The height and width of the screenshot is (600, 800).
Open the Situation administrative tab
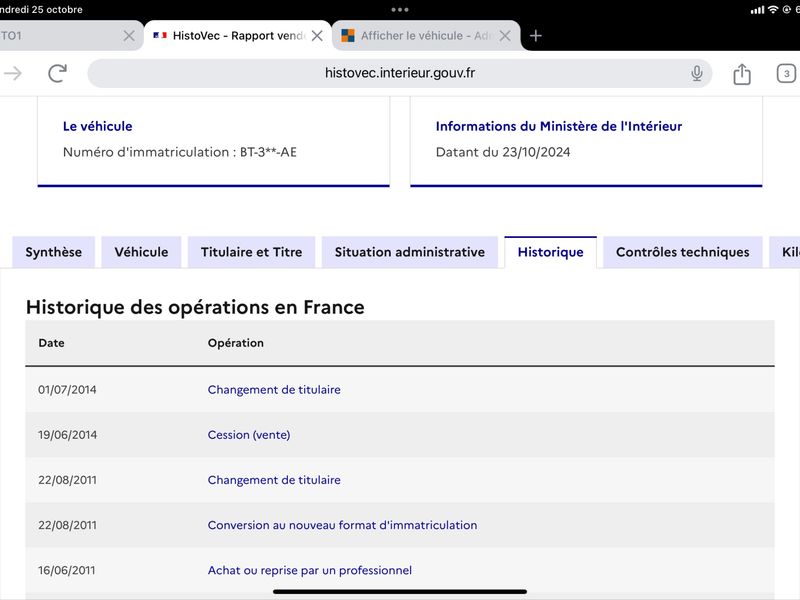[x=410, y=252]
